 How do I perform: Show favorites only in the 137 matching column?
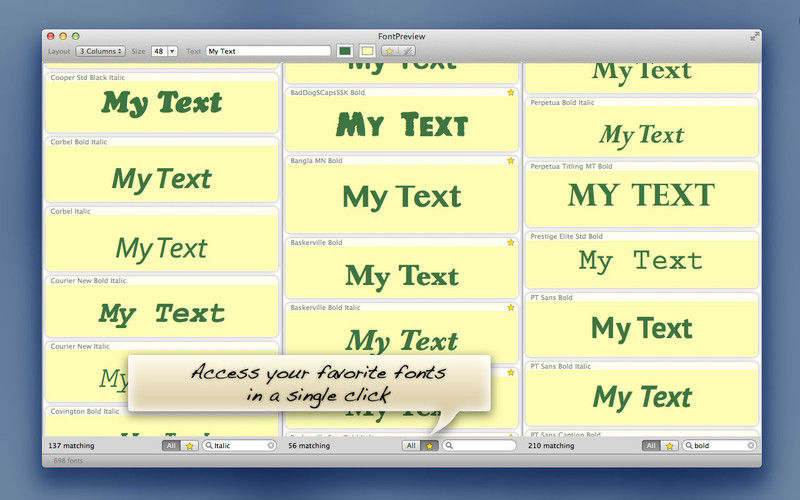pos(189,446)
